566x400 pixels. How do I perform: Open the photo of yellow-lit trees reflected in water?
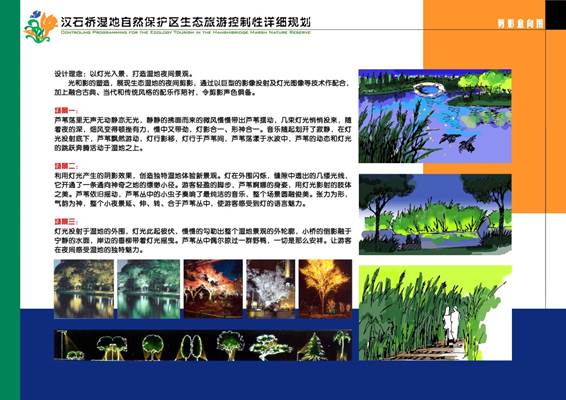tap(84, 289)
